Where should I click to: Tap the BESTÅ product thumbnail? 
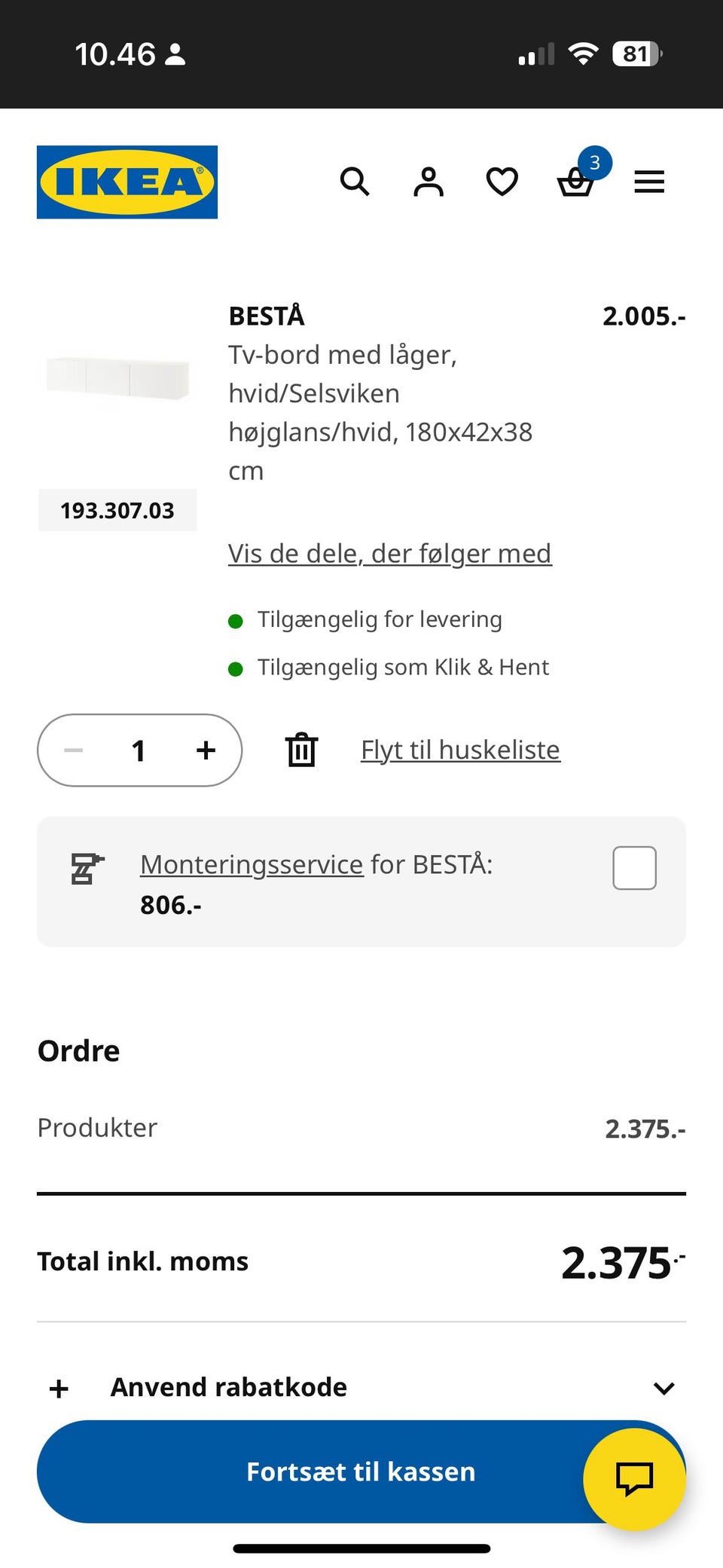117,377
